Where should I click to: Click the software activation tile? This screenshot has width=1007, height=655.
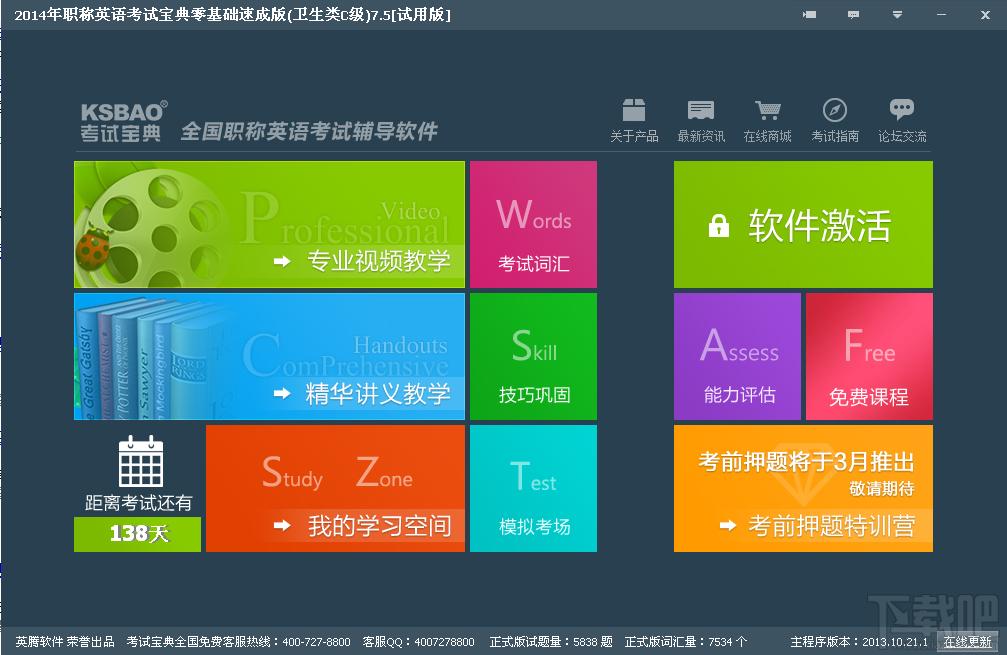click(x=803, y=224)
